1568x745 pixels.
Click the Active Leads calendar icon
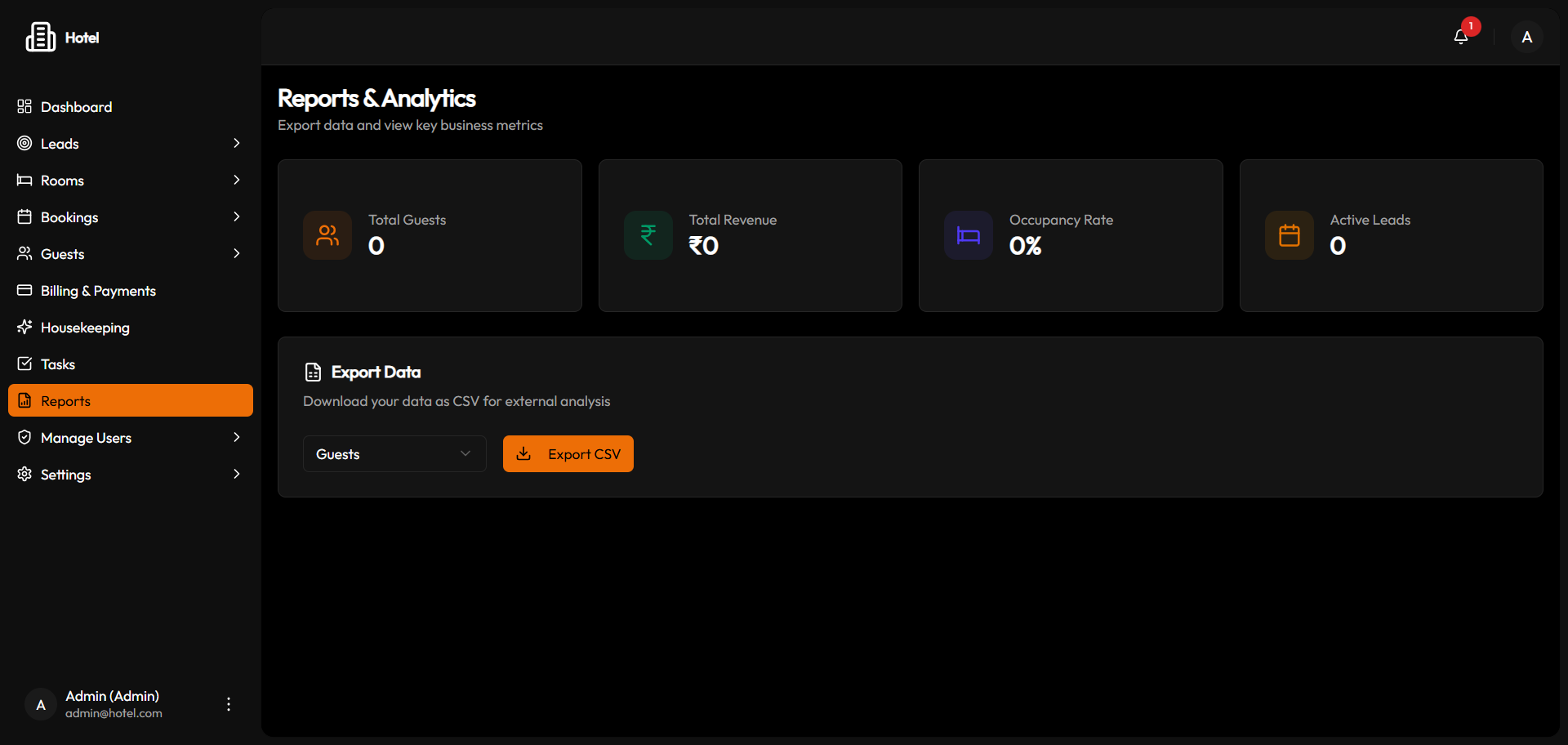[x=1289, y=235]
